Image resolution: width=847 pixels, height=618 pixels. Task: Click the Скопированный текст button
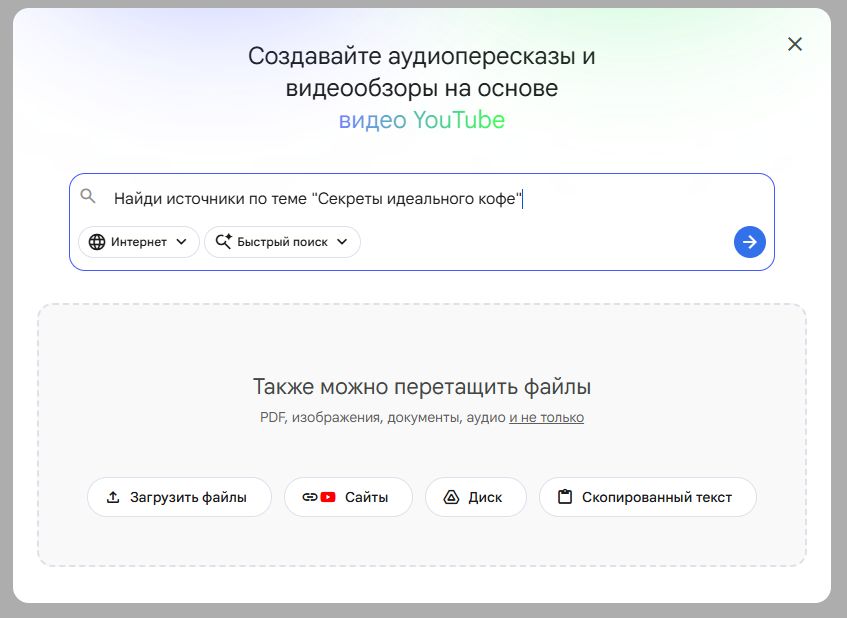click(x=648, y=497)
